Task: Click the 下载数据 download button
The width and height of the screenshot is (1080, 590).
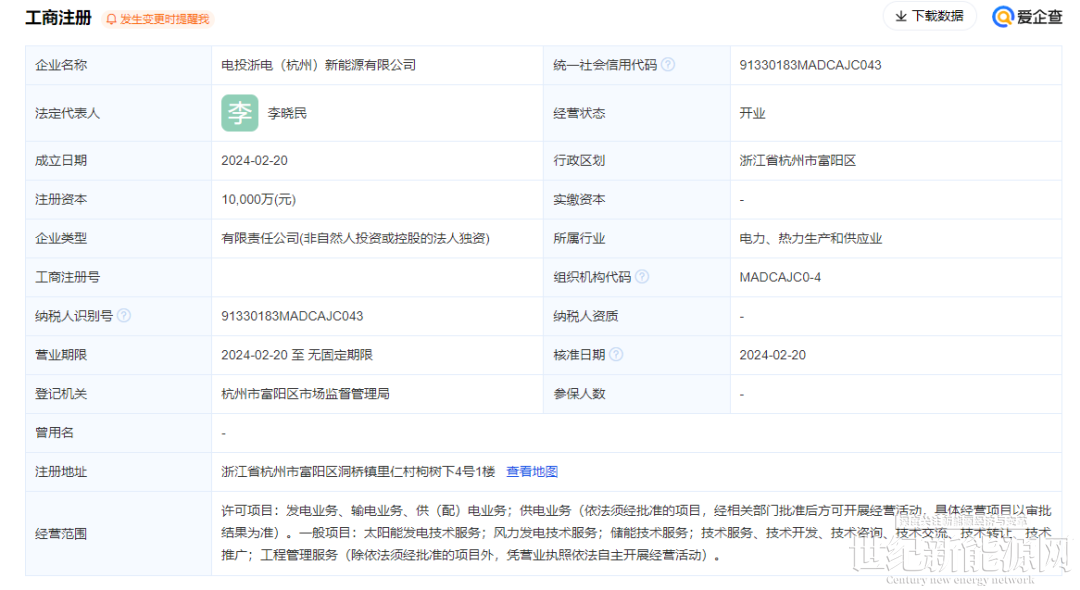Action: tap(927, 16)
